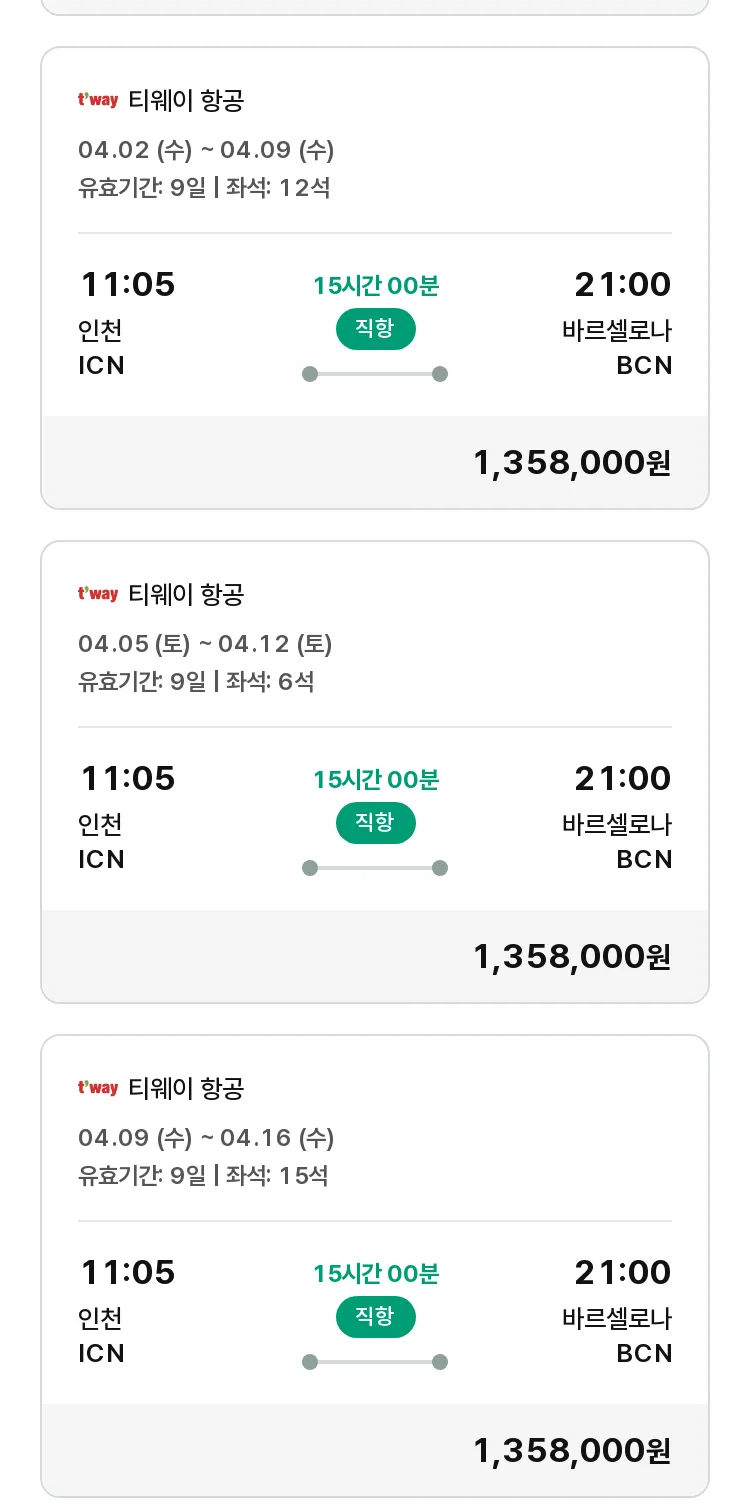Open the 04.02 (수) ~ 04.09 (수) date range
The image size is (750, 1510).
[x=206, y=151]
